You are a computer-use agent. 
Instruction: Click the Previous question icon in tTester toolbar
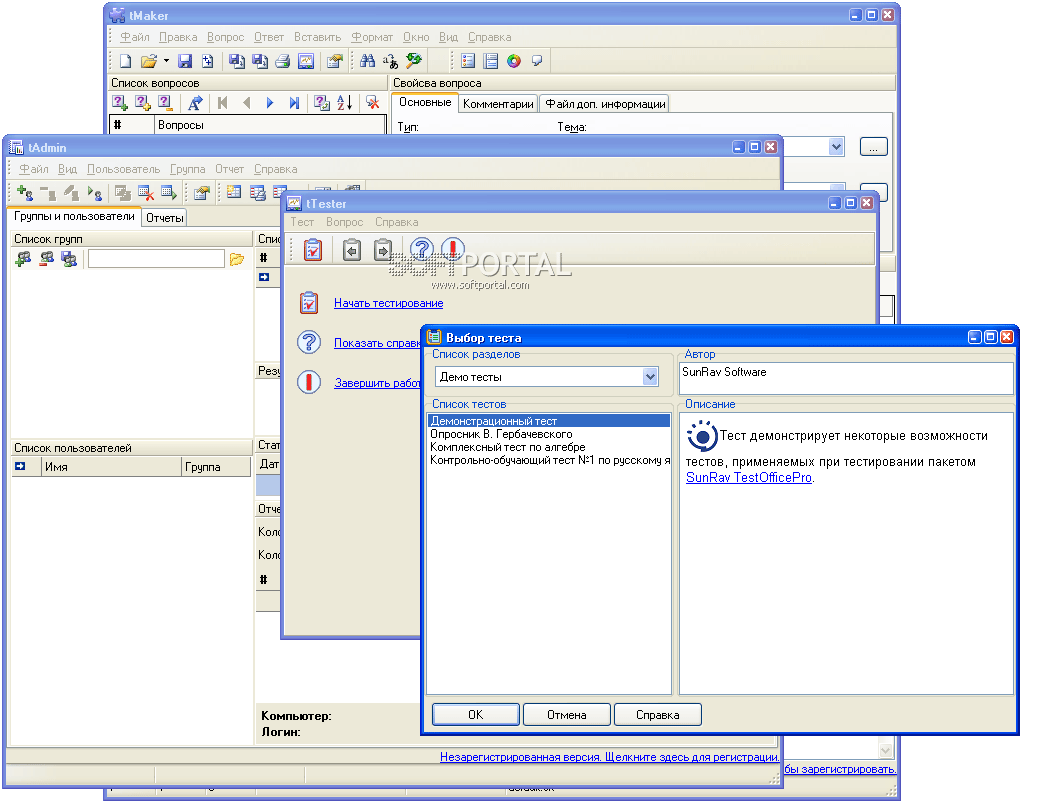(x=352, y=250)
